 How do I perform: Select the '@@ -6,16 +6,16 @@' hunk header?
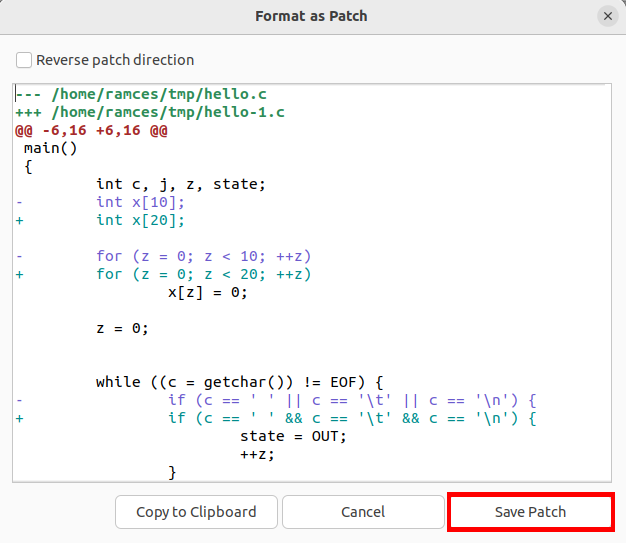[x=91, y=131]
